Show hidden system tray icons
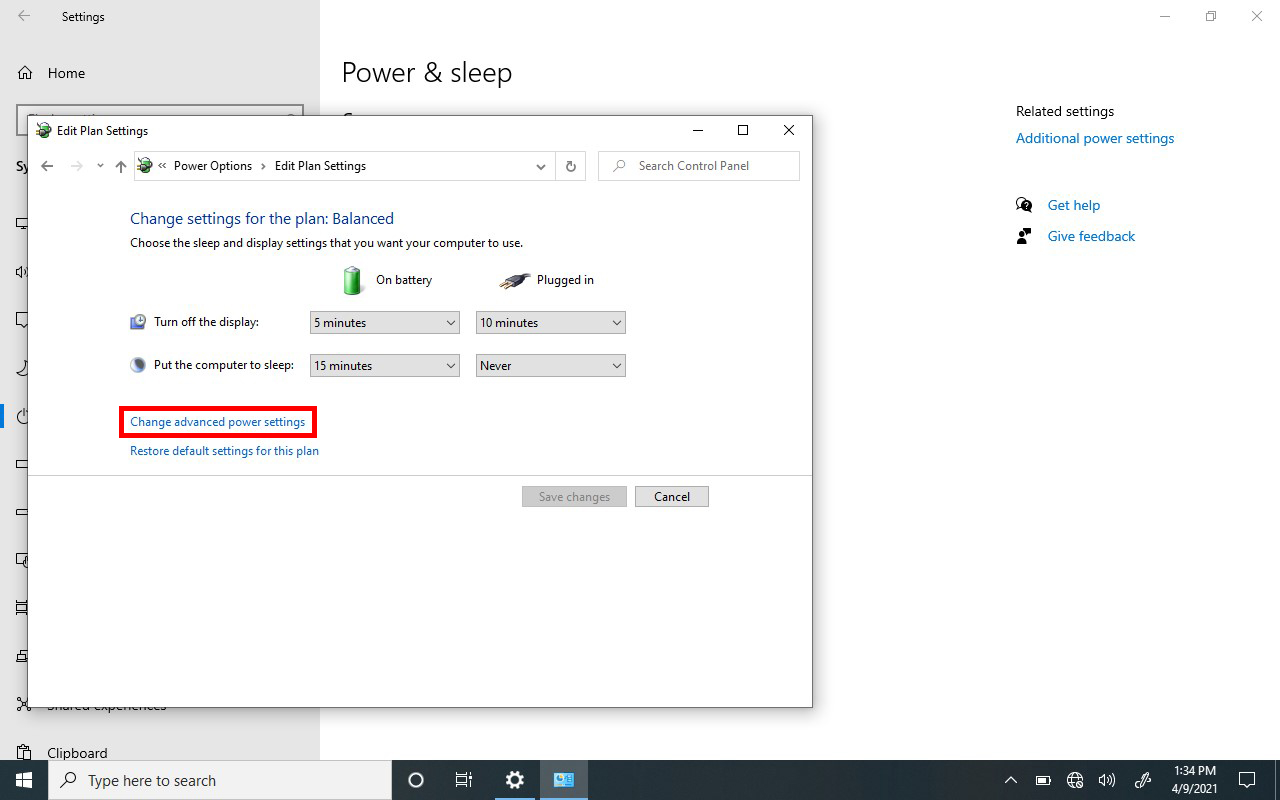 pos(1011,780)
